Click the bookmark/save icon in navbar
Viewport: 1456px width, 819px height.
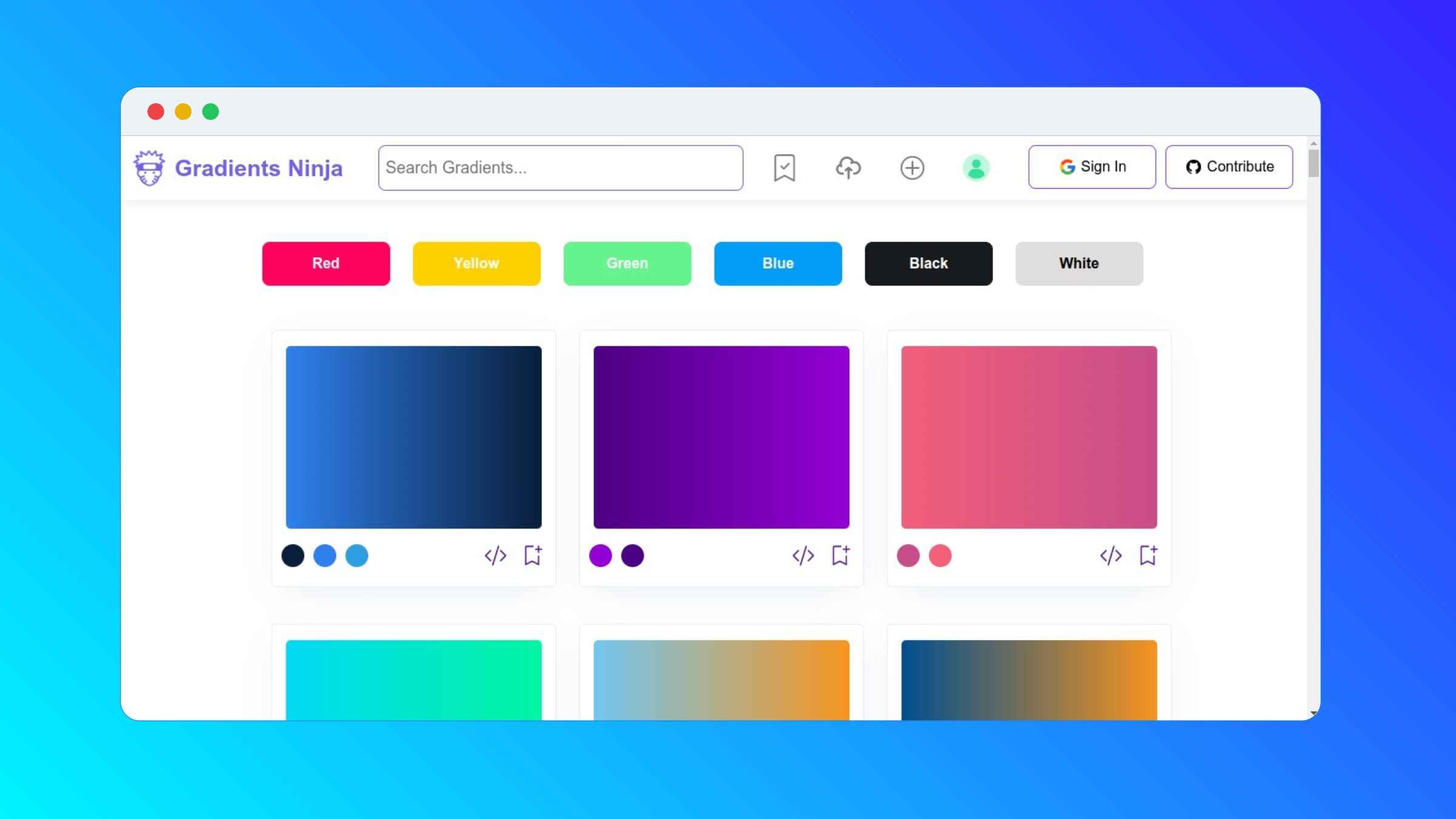[784, 167]
